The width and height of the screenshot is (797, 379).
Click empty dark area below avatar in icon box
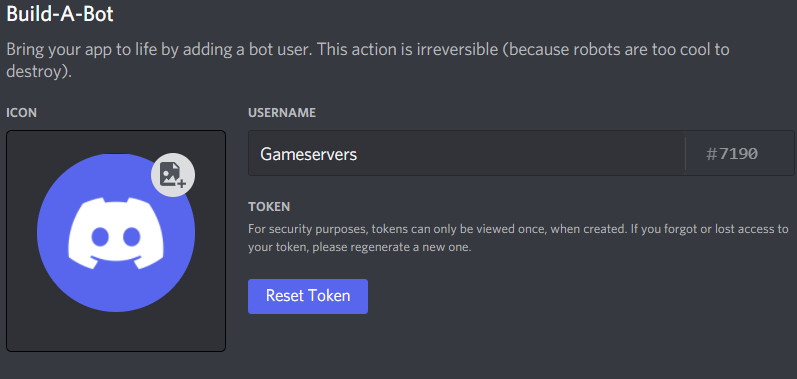click(x=116, y=331)
